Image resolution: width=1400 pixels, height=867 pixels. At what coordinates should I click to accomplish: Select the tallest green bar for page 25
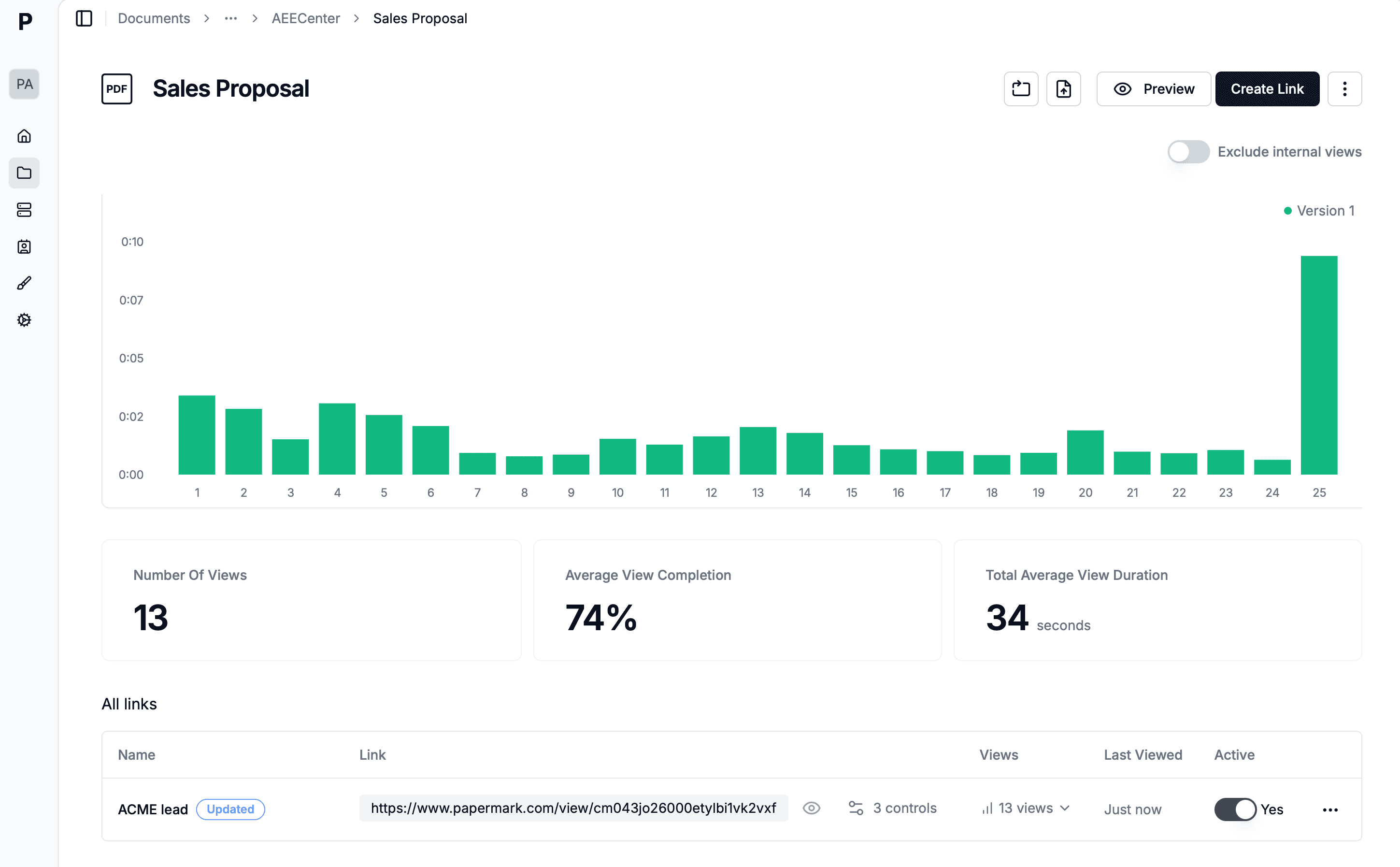coord(1319,367)
